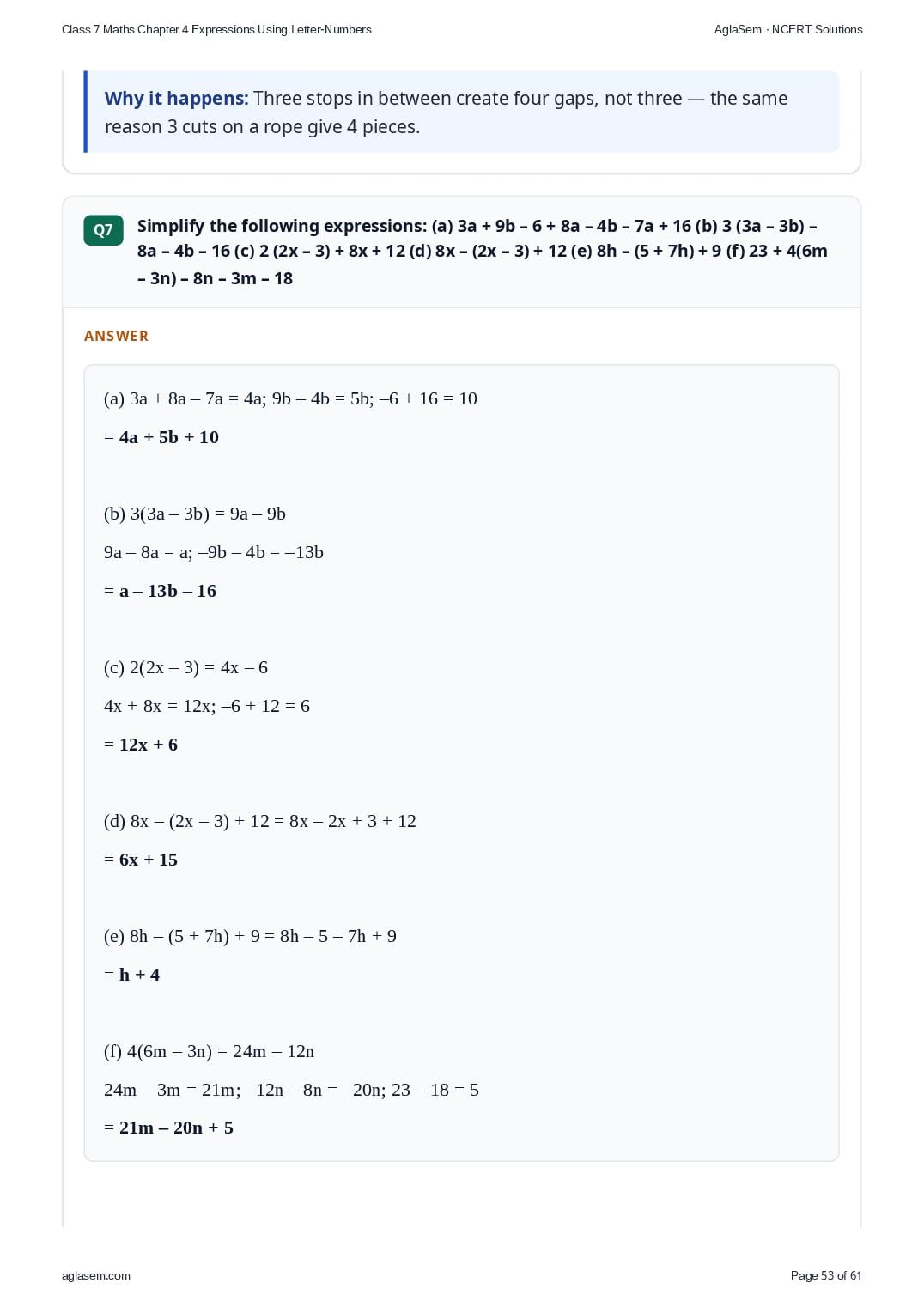This screenshot has height=1307, width=924.
Task: Click the part (e) working line 8h – (5 + 7h)
Action: pyautogui.click(x=250, y=936)
